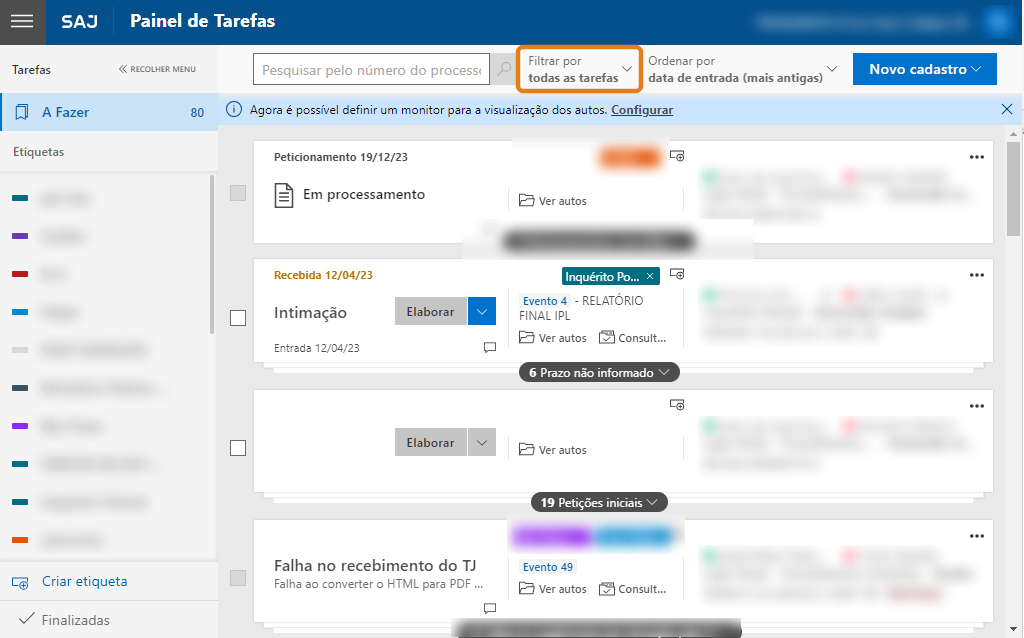Select checkbox of third task card
Image resolution: width=1024 pixels, height=638 pixels.
(238, 448)
